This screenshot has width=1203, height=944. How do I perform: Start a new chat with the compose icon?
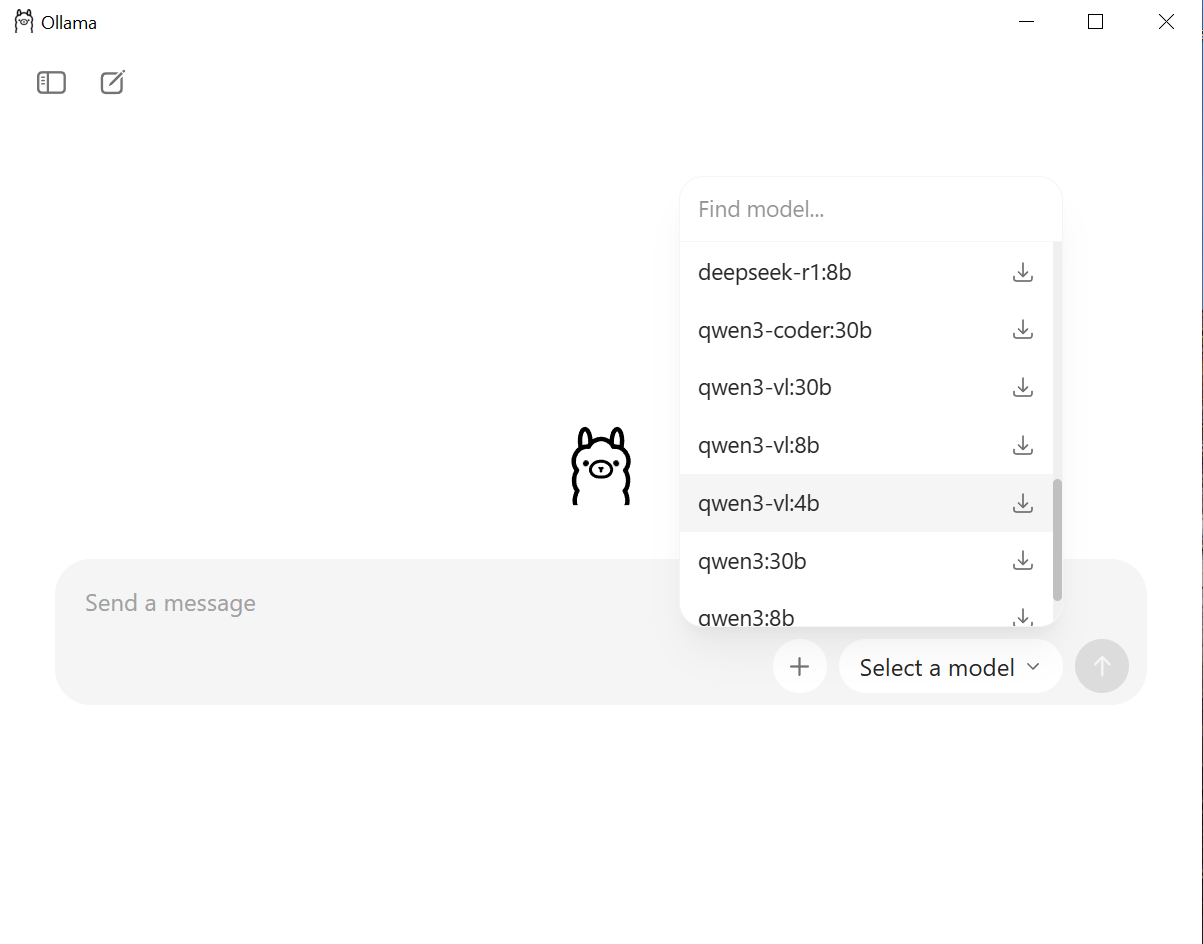pos(111,83)
